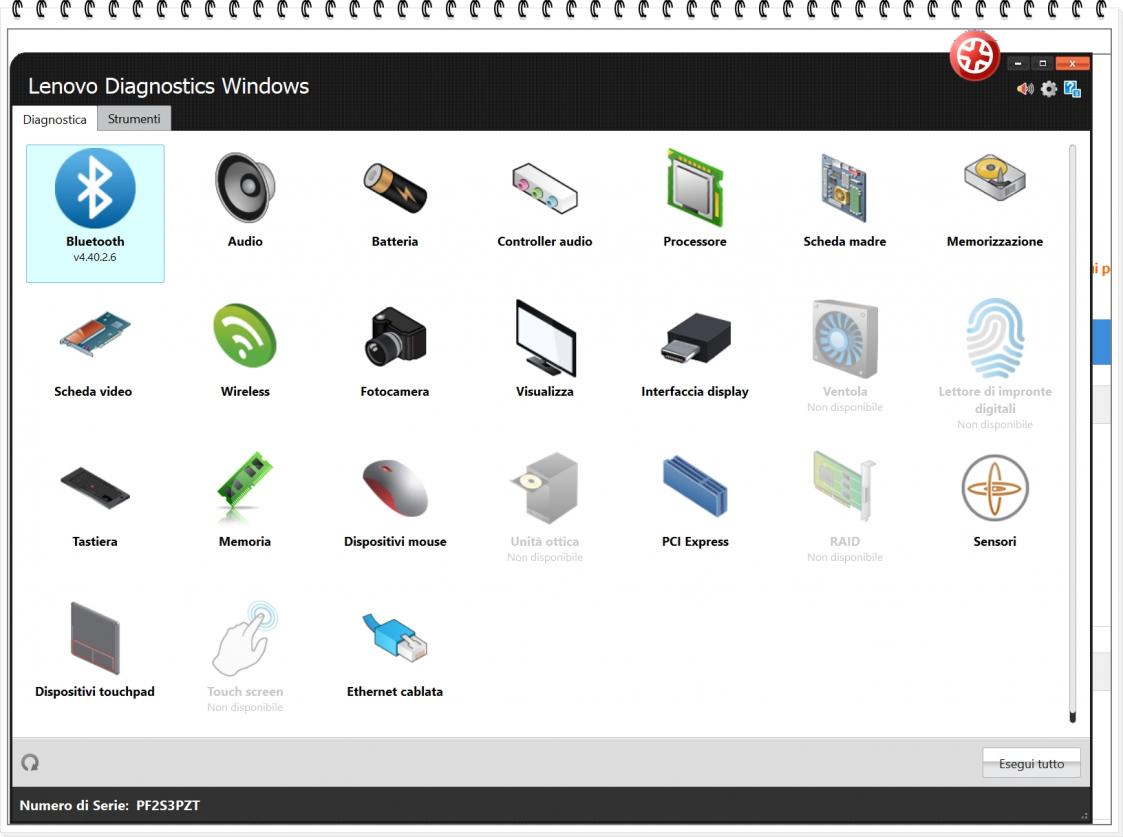
Task: Click the vertical scrollbar on the right
Action: click(1072, 430)
